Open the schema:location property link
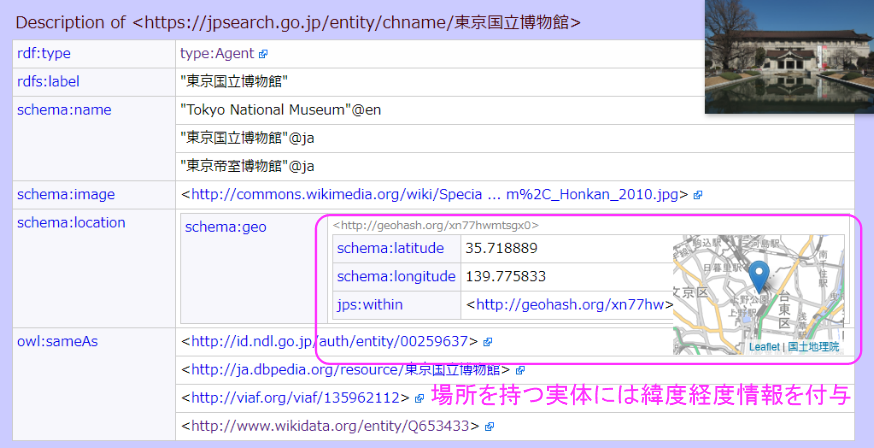 coord(71,222)
